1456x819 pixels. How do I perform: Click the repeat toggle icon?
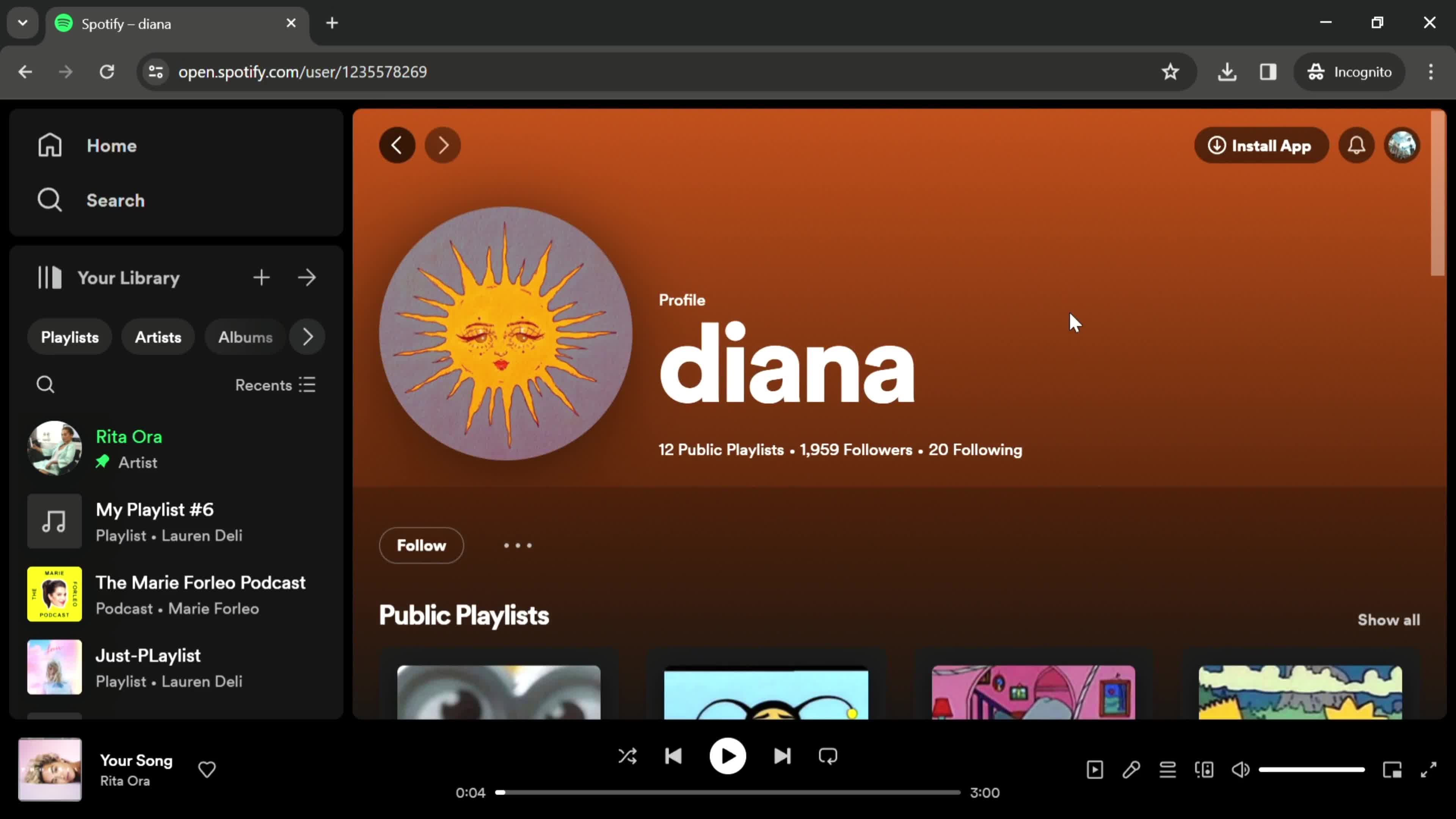[828, 756]
